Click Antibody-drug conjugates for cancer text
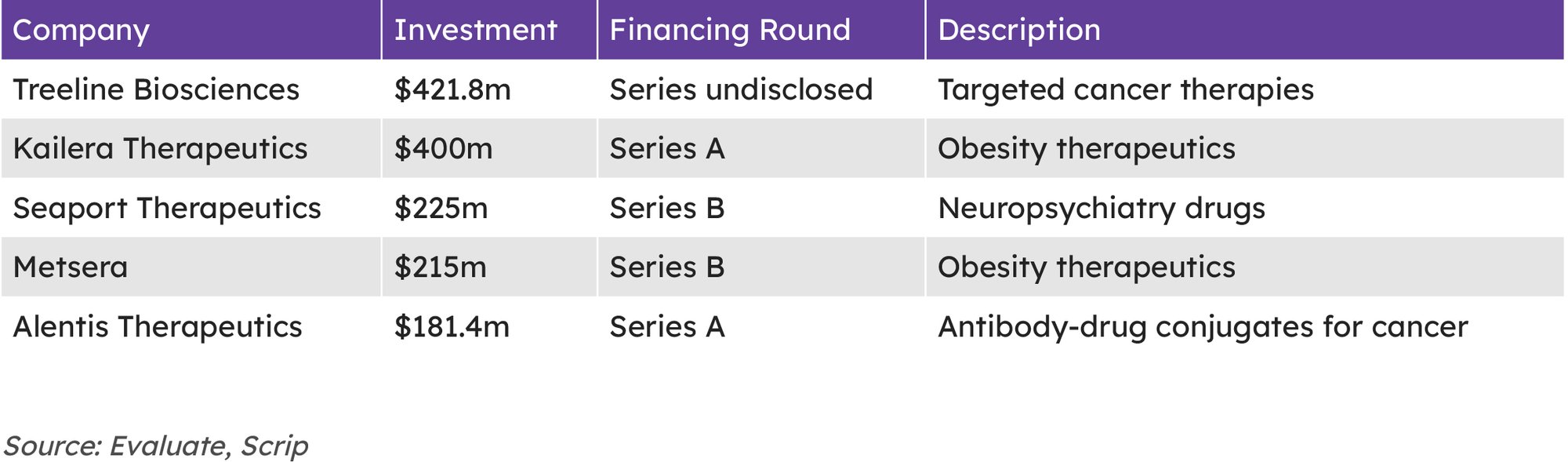Viewport: 1568px width, 462px height. (x=1202, y=326)
